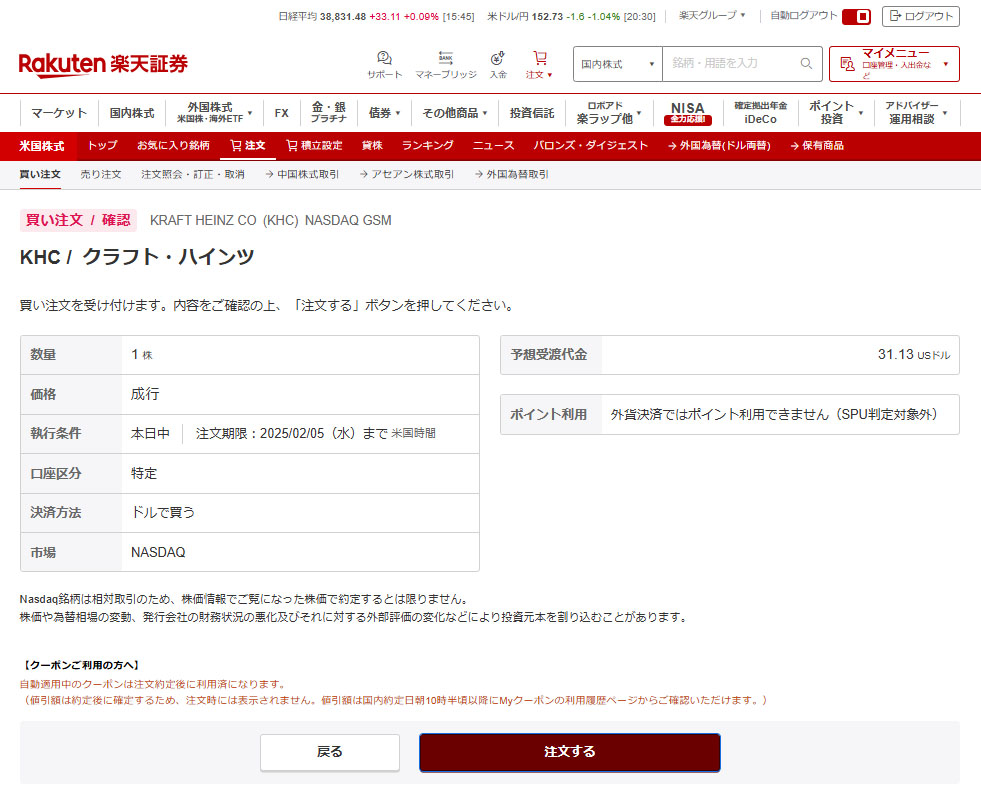
Task: Click the マイメニュー account icon
Action: coord(846,64)
